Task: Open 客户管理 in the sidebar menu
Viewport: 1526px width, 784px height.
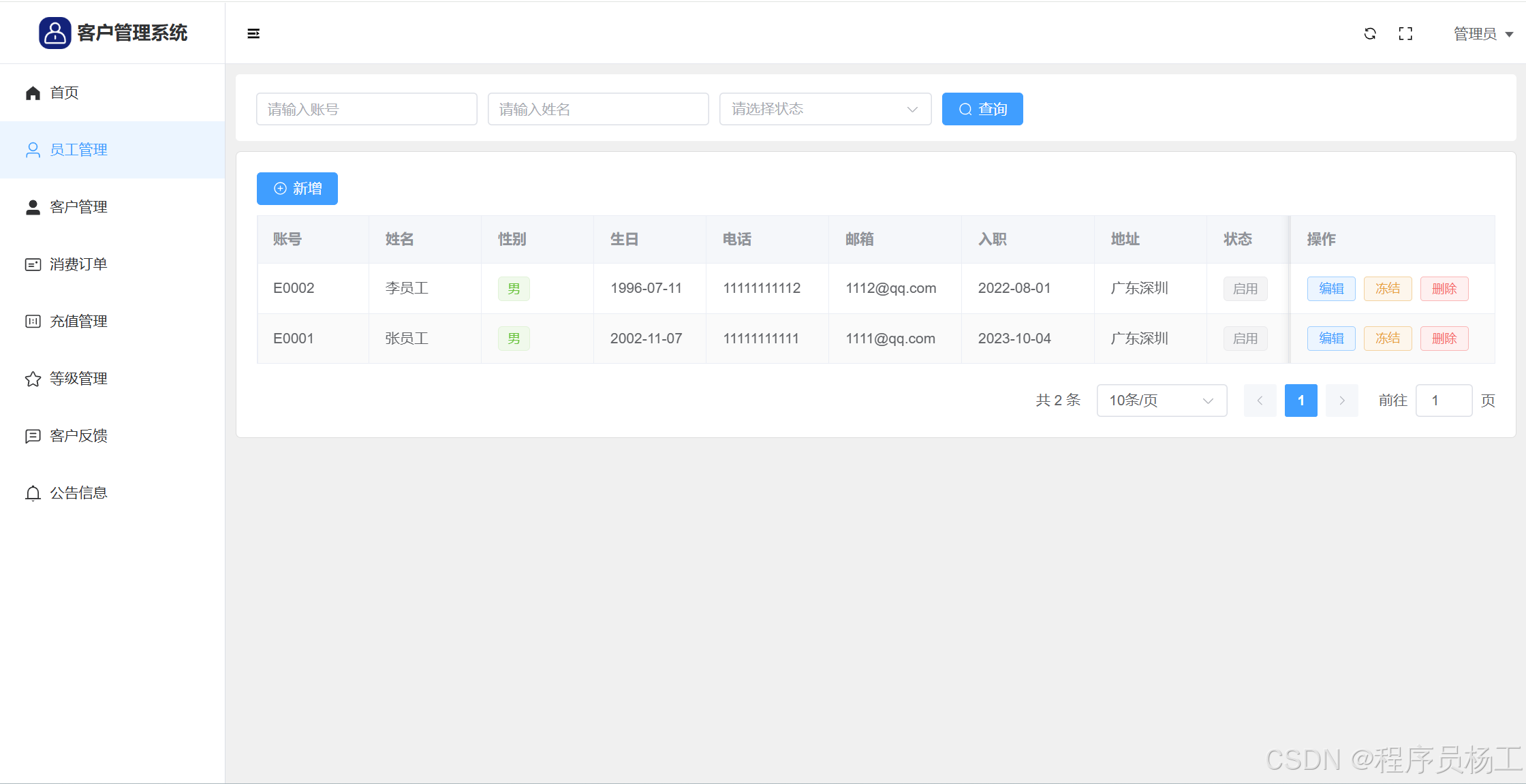Action: [x=78, y=207]
